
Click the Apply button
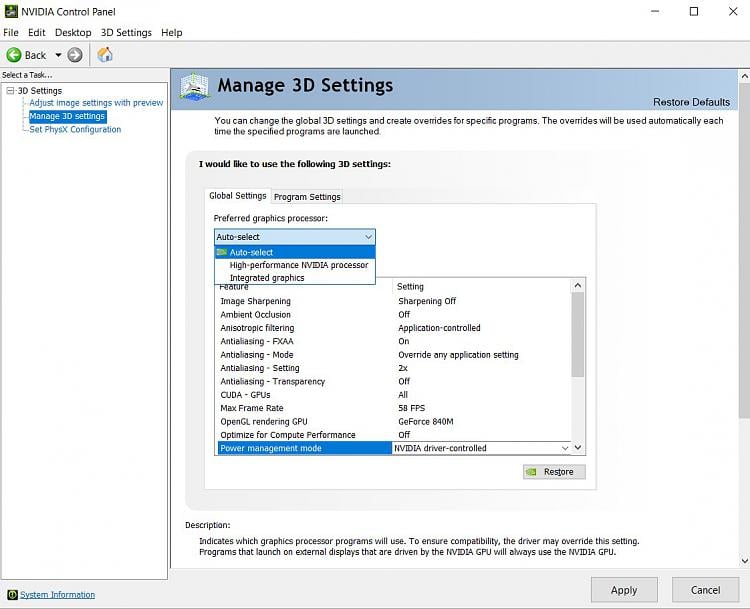pyautogui.click(x=624, y=590)
